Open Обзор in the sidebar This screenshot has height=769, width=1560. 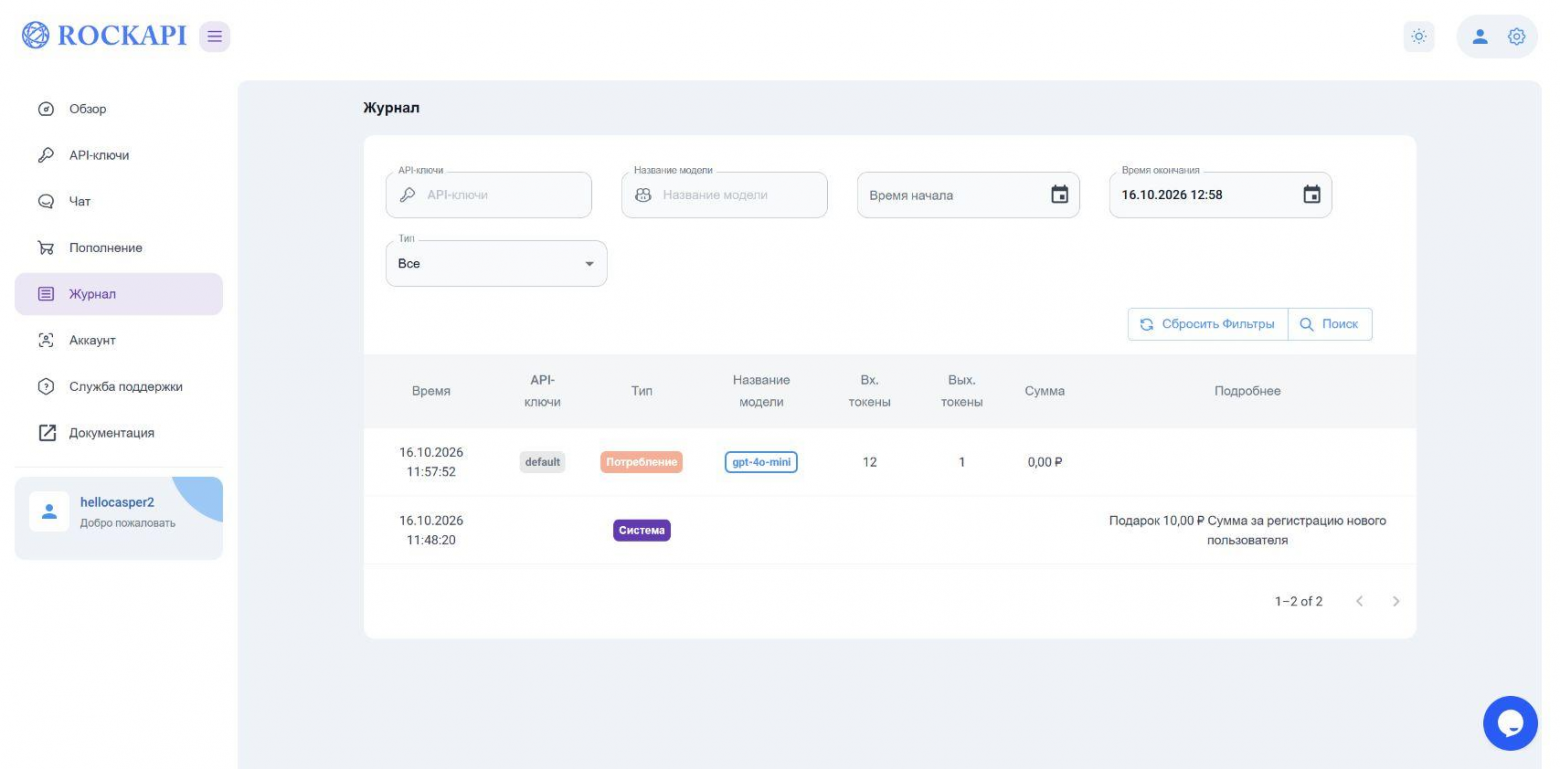point(118,109)
